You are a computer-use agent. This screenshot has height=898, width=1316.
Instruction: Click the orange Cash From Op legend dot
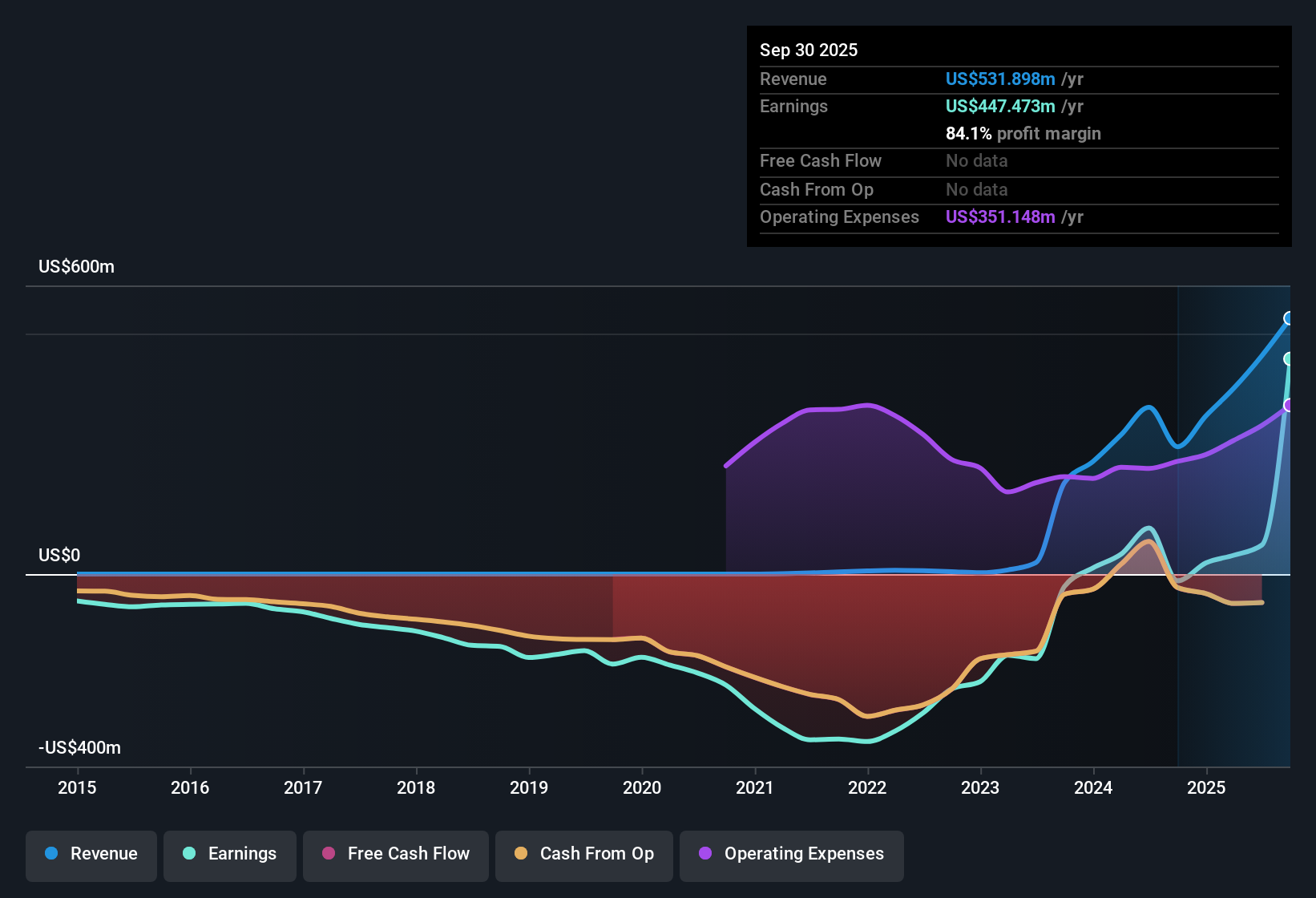tap(522, 855)
